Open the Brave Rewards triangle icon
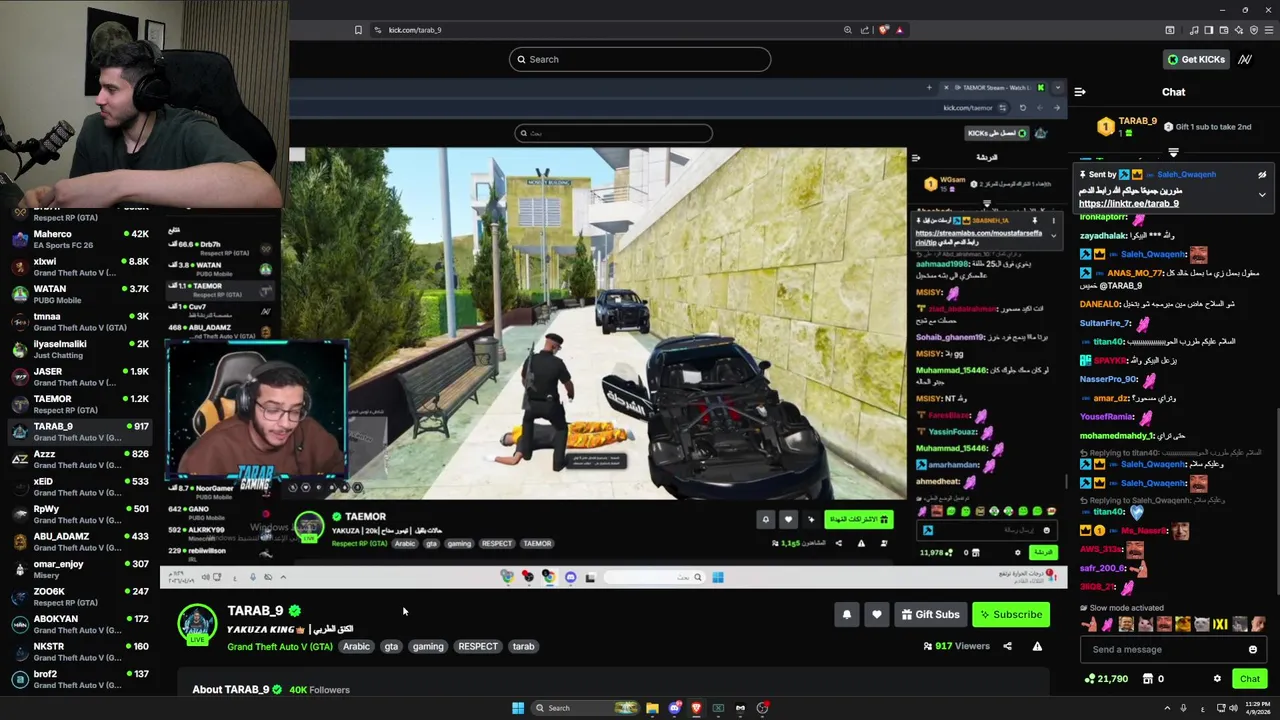Image resolution: width=1280 pixels, height=720 pixels. click(x=900, y=30)
